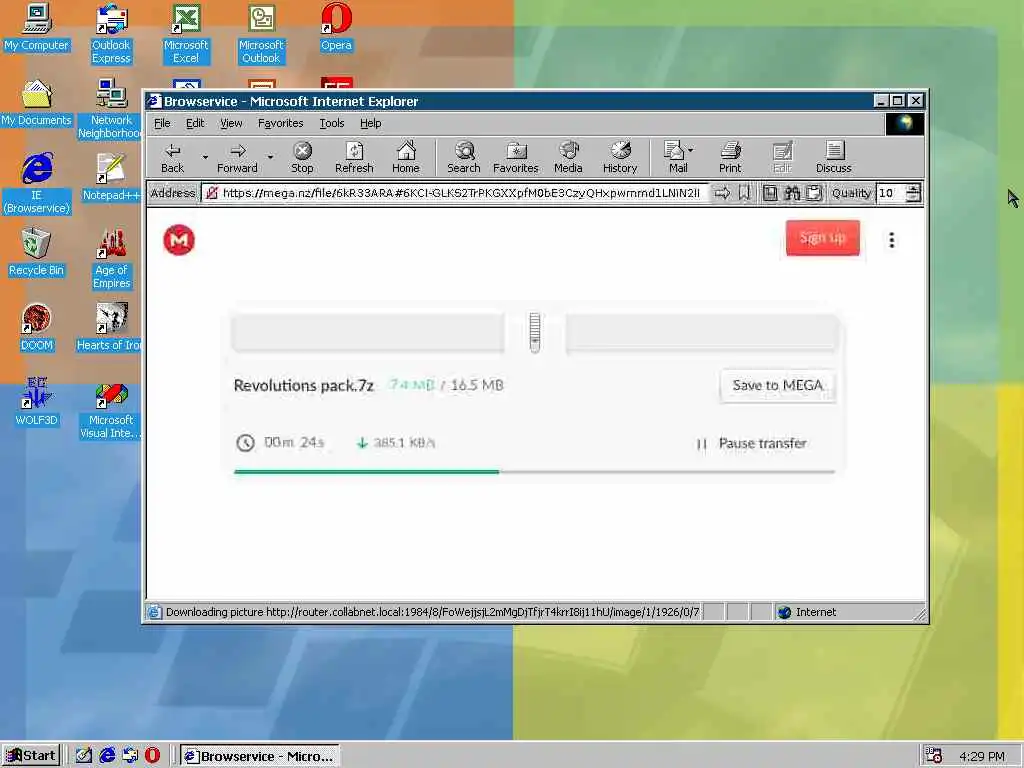
Task: Click the MEGA logo icon
Action: (179, 240)
